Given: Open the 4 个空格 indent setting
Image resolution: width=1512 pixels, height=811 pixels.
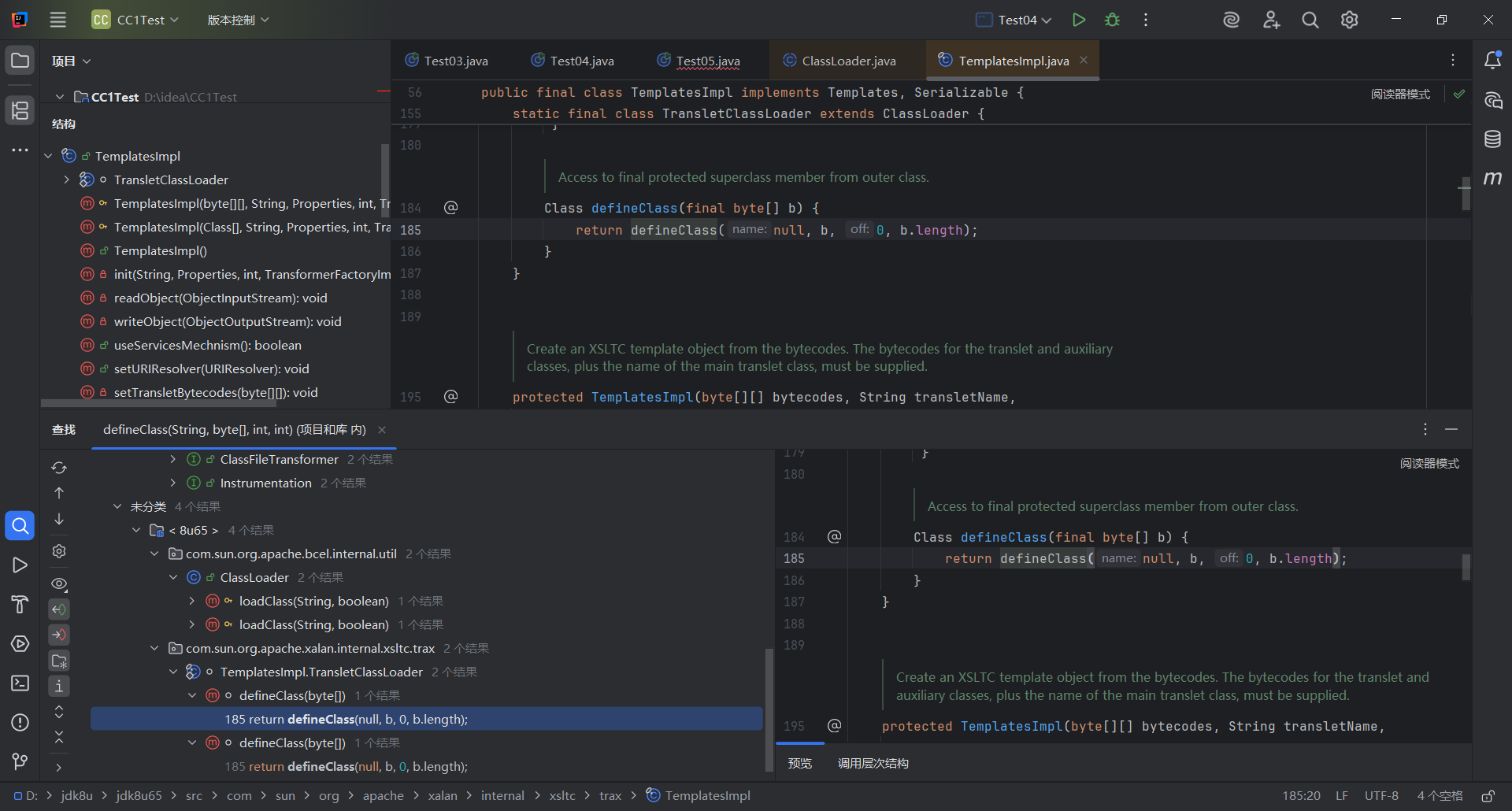Looking at the screenshot, I should (1440, 796).
